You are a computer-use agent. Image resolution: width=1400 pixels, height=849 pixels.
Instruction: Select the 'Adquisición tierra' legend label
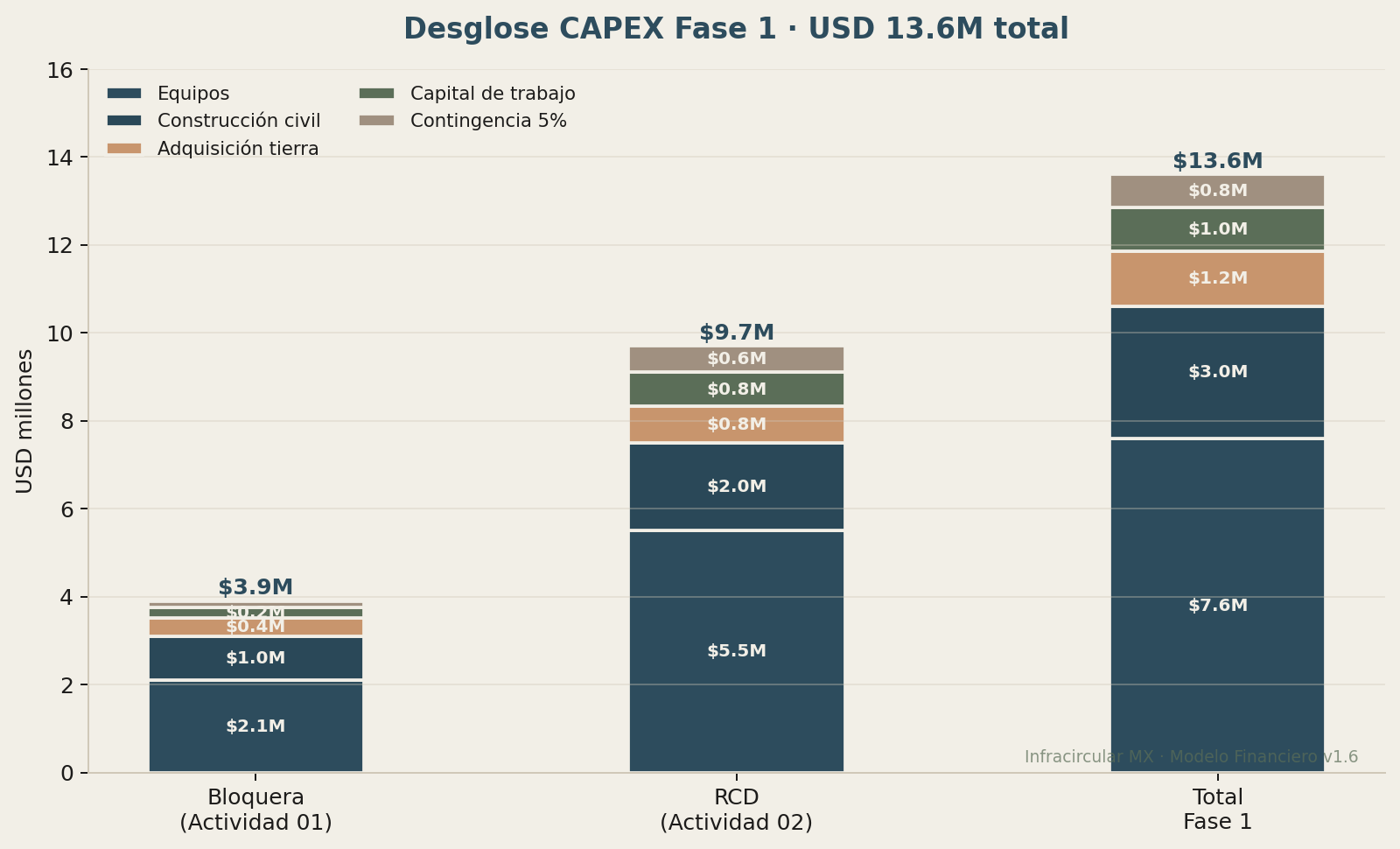click(x=238, y=149)
